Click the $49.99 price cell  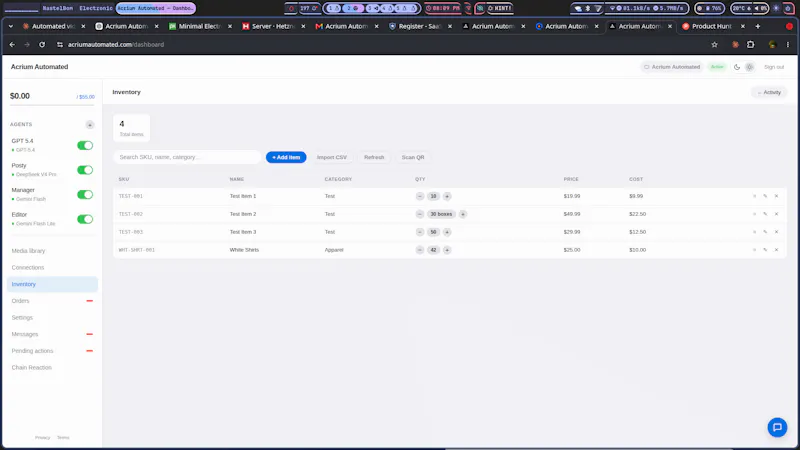point(572,214)
